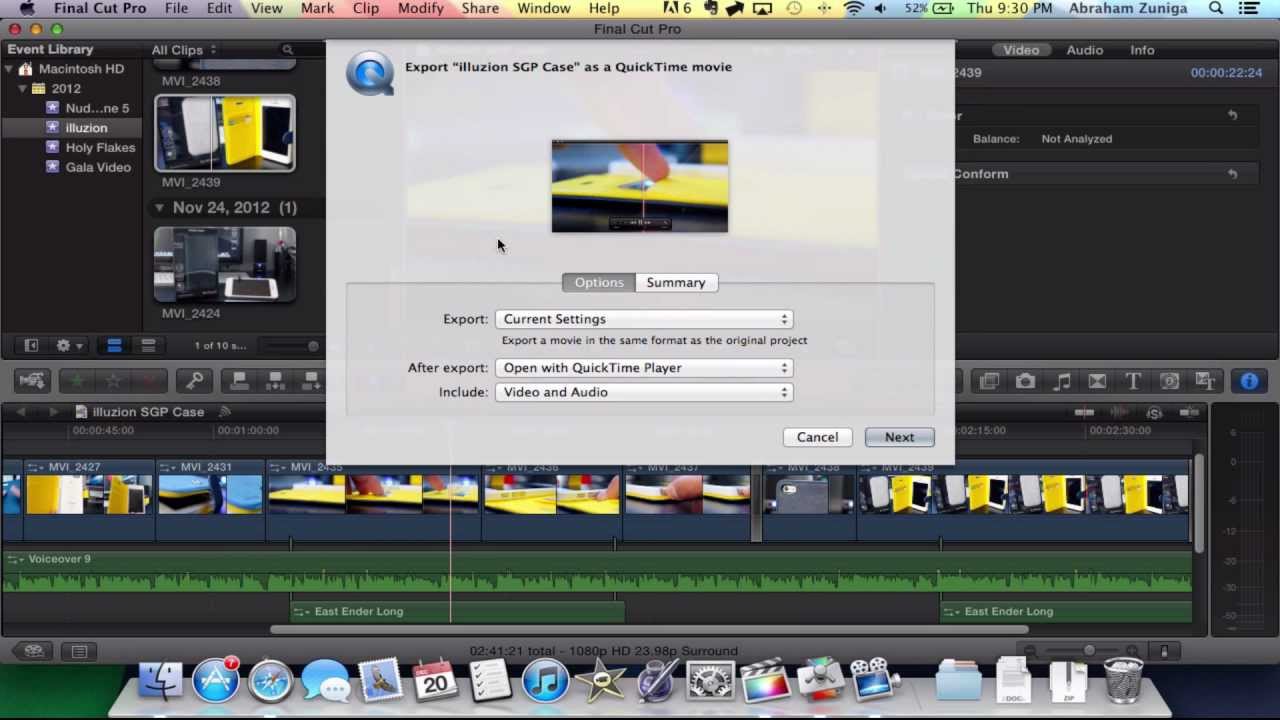The width and height of the screenshot is (1280, 720).
Task: Open the Share menu
Action: point(480,8)
